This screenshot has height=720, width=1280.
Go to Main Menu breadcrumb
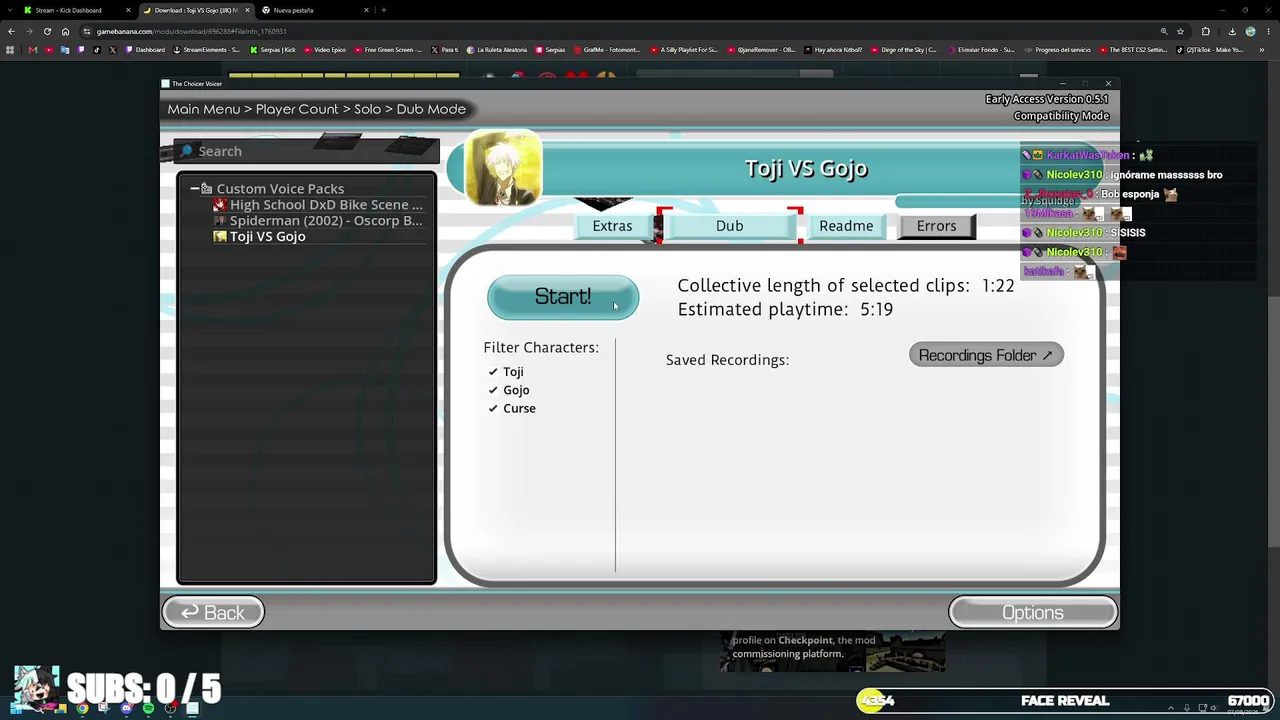(204, 109)
